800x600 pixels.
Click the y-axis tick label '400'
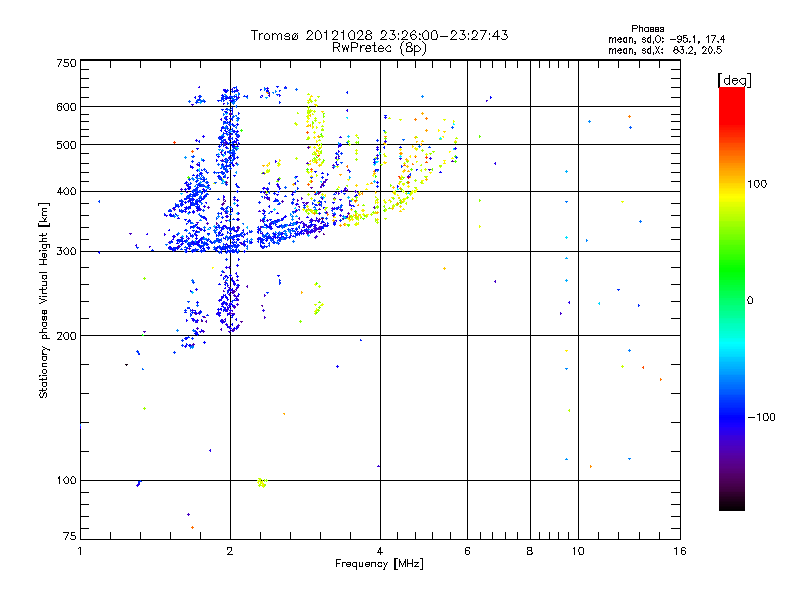[67, 191]
